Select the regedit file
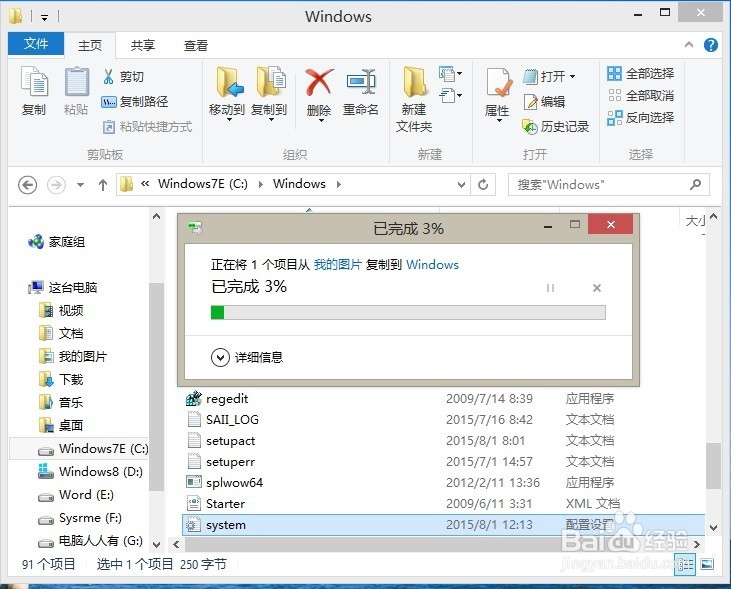This screenshot has width=731, height=589. (x=217, y=399)
